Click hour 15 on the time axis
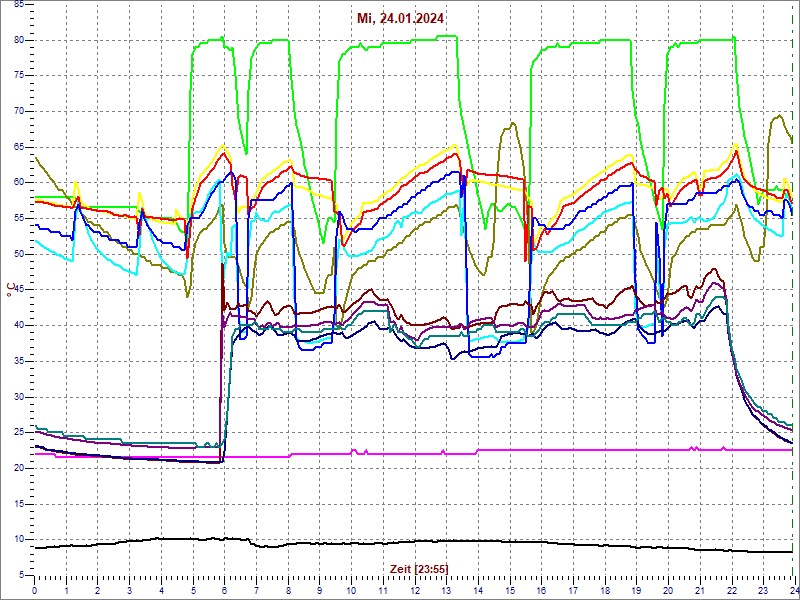 [510, 590]
